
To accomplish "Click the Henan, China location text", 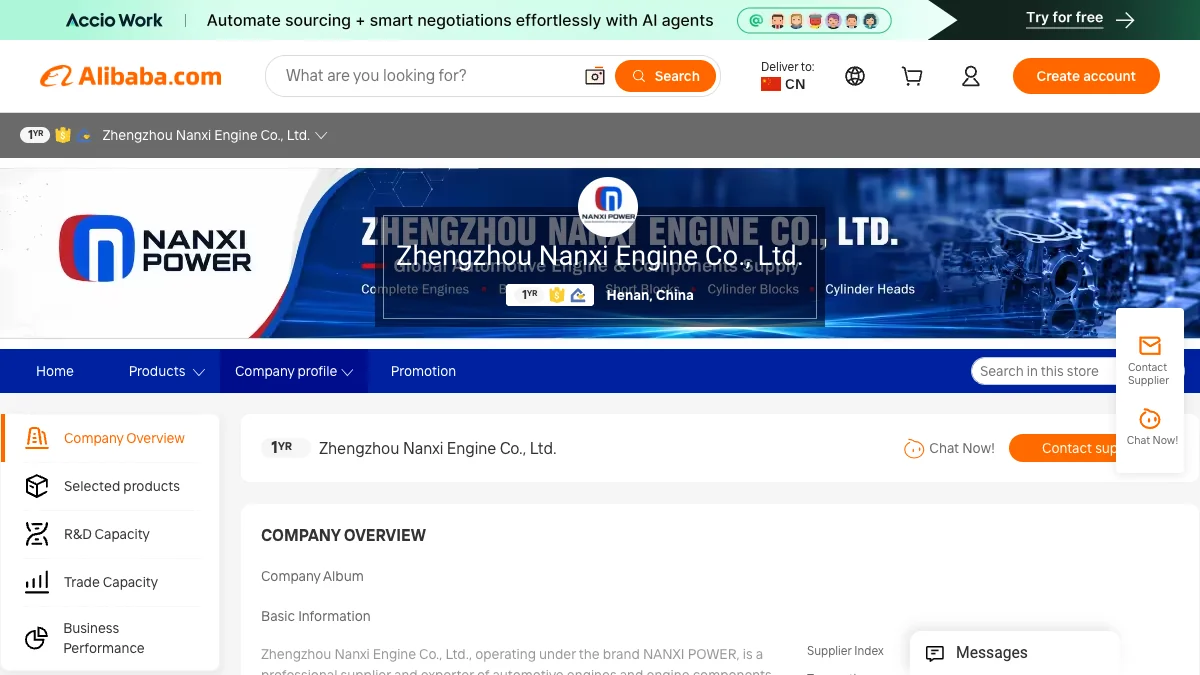I will tap(650, 295).
